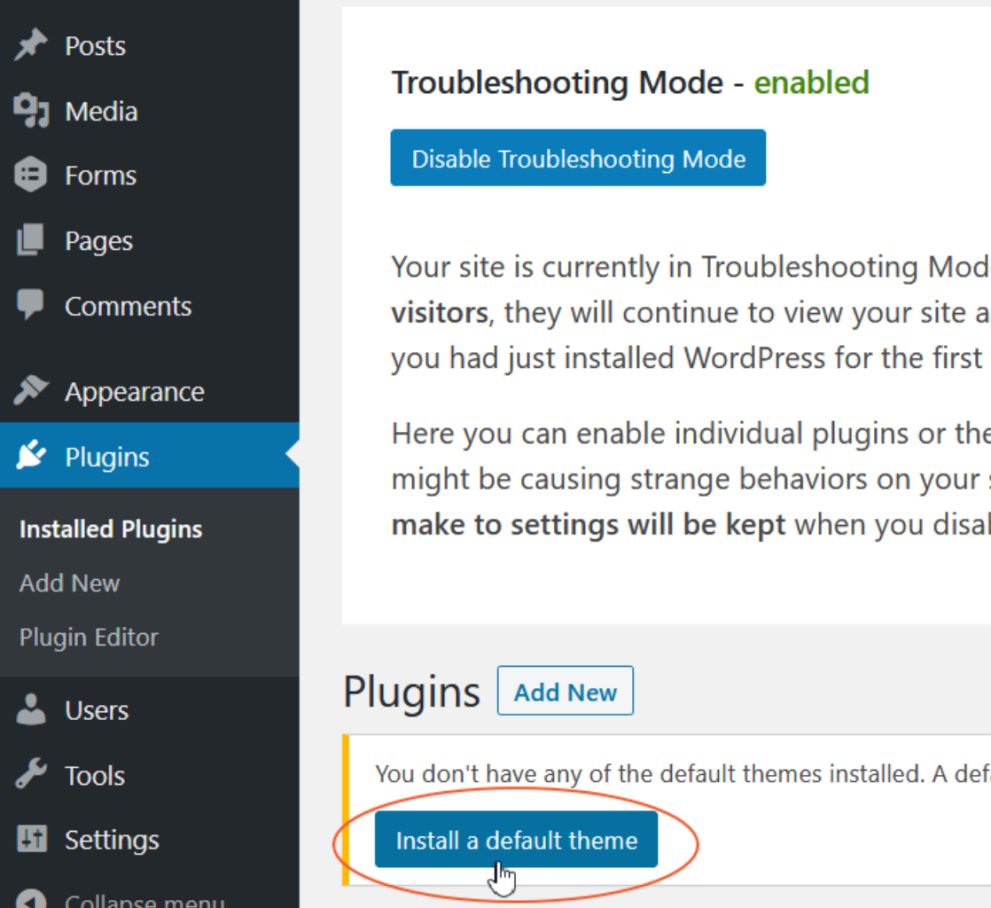This screenshot has width=991, height=908.
Task: Click the Posts pushpin icon
Action: click(32, 46)
